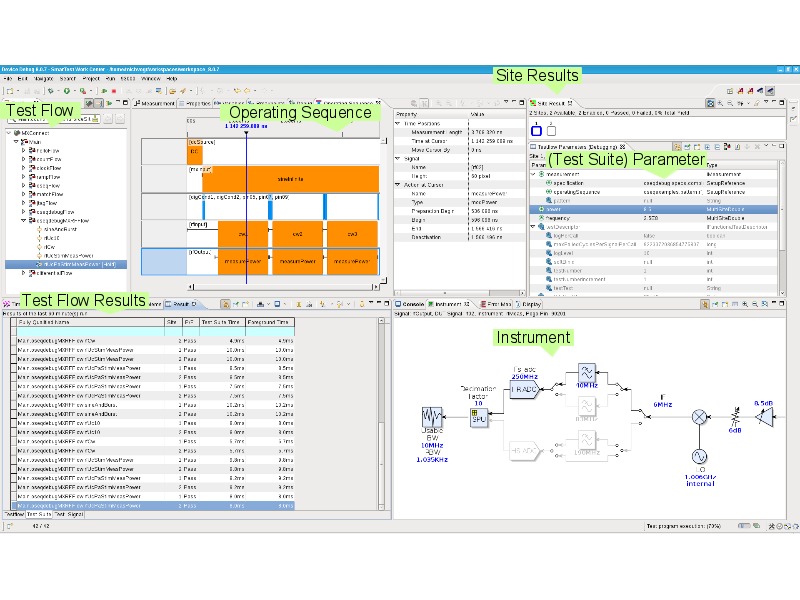Click the vertical scrollbar of the parameter table
Viewport: 800px width, 600px height.
pyautogui.click(x=782, y=228)
